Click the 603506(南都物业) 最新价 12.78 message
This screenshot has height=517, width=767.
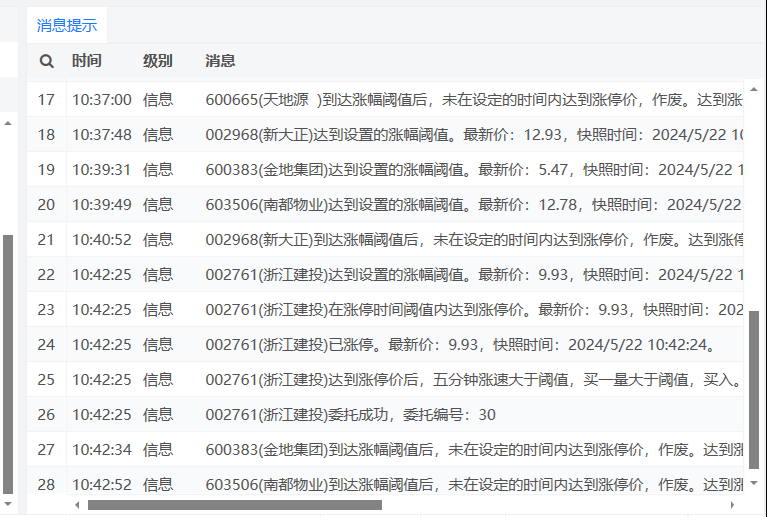[474, 204]
